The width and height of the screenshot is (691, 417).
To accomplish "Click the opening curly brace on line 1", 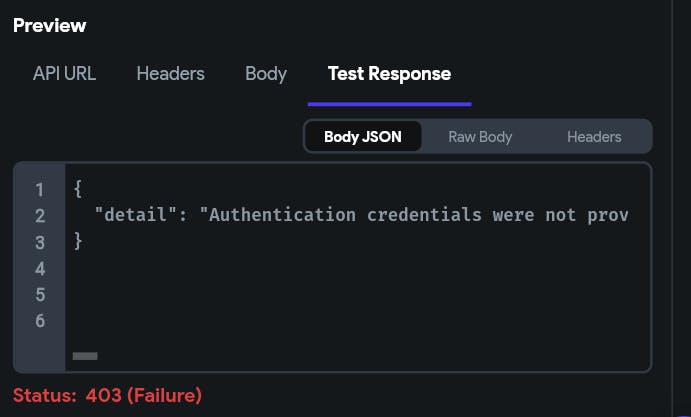I will (77, 189).
